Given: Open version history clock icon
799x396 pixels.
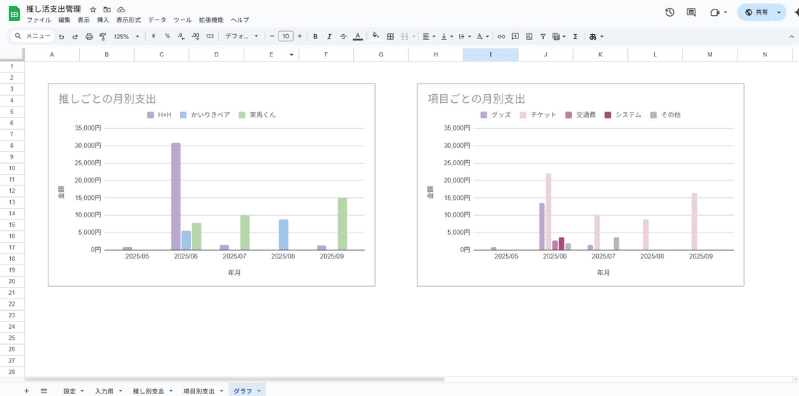Looking at the screenshot, I should point(670,12).
